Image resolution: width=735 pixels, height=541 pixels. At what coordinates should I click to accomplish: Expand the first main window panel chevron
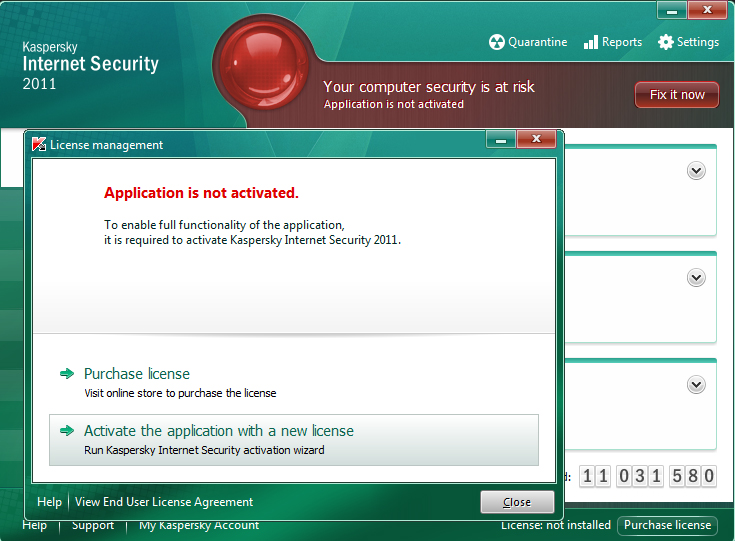(696, 171)
